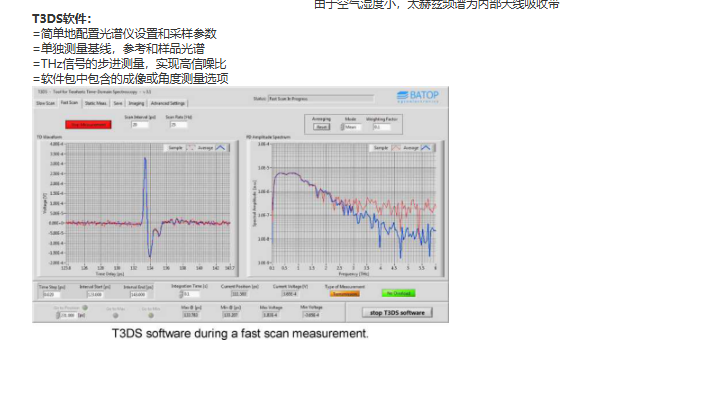
Task: Click the Averaging Reset button
Action: coord(322,127)
